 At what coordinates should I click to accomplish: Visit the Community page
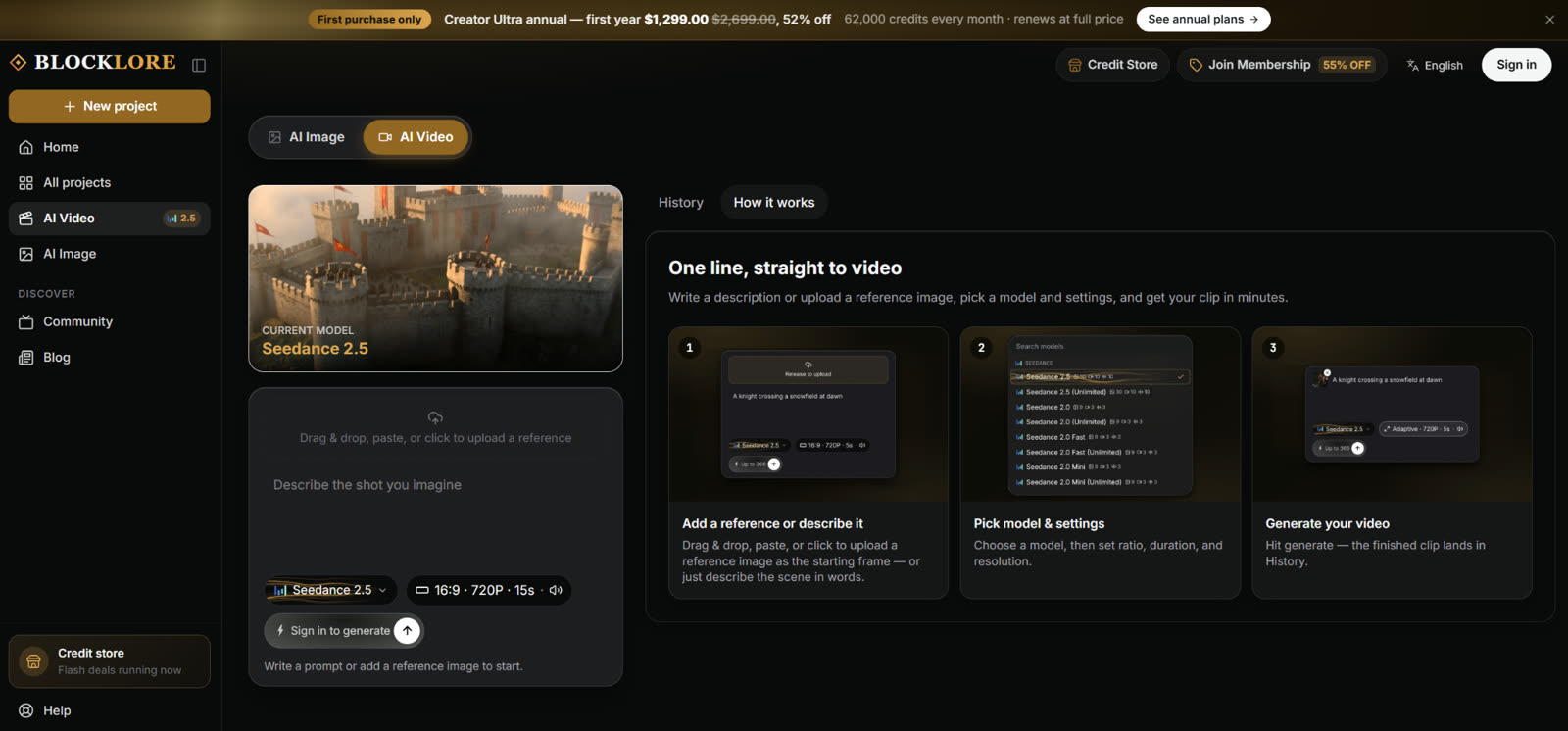pyautogui.click(x=110, y=321)
